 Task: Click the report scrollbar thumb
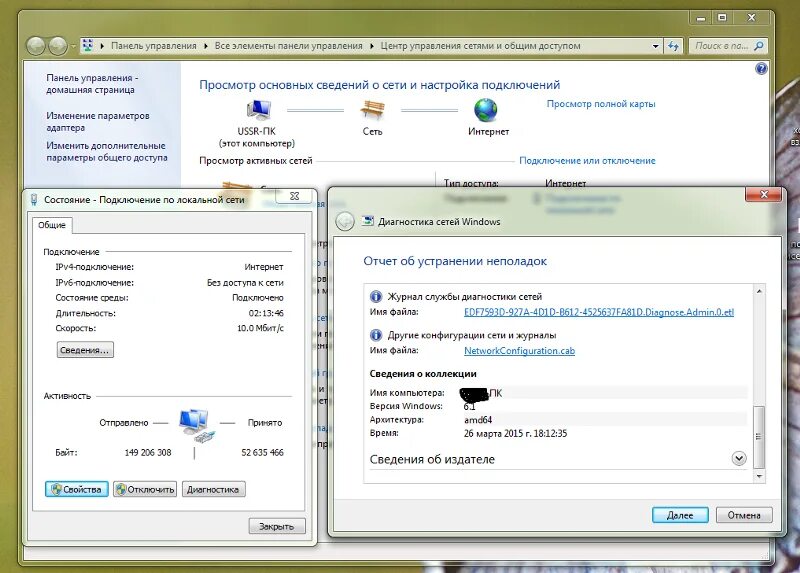[x=759, y=437]
